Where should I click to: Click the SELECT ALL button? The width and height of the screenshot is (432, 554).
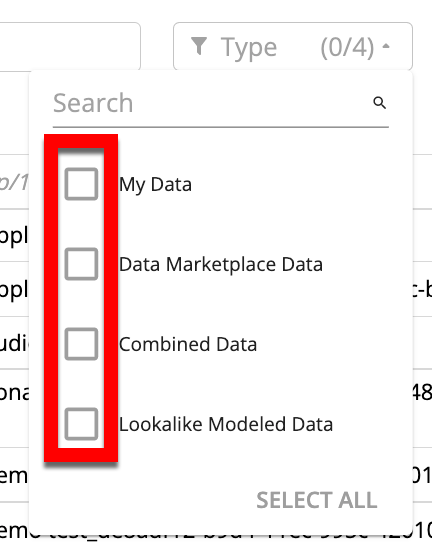pos(317,500)
